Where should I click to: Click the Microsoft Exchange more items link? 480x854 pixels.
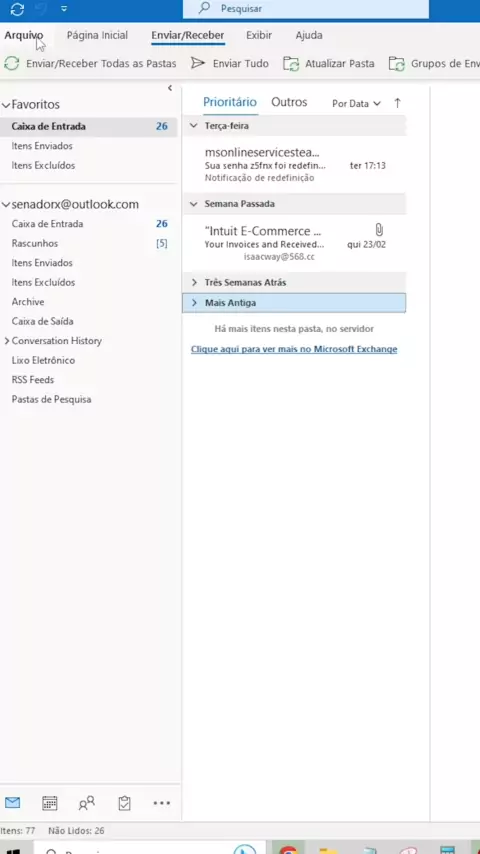[x=294, y=349]
